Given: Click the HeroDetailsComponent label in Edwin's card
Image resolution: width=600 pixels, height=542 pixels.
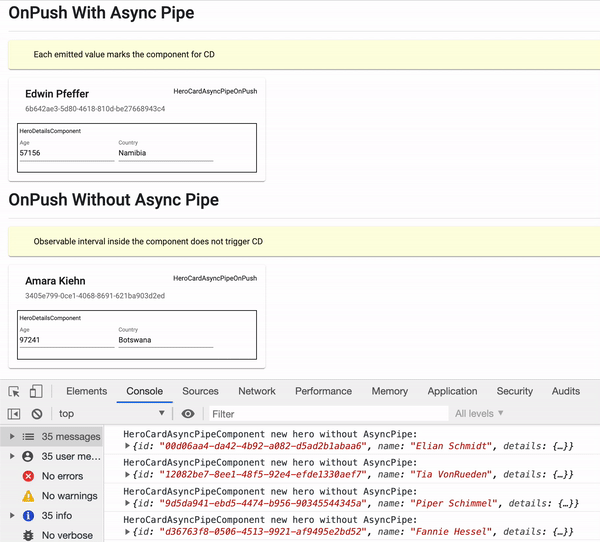Looking at the screenshot, I should (x=50, y=131).
